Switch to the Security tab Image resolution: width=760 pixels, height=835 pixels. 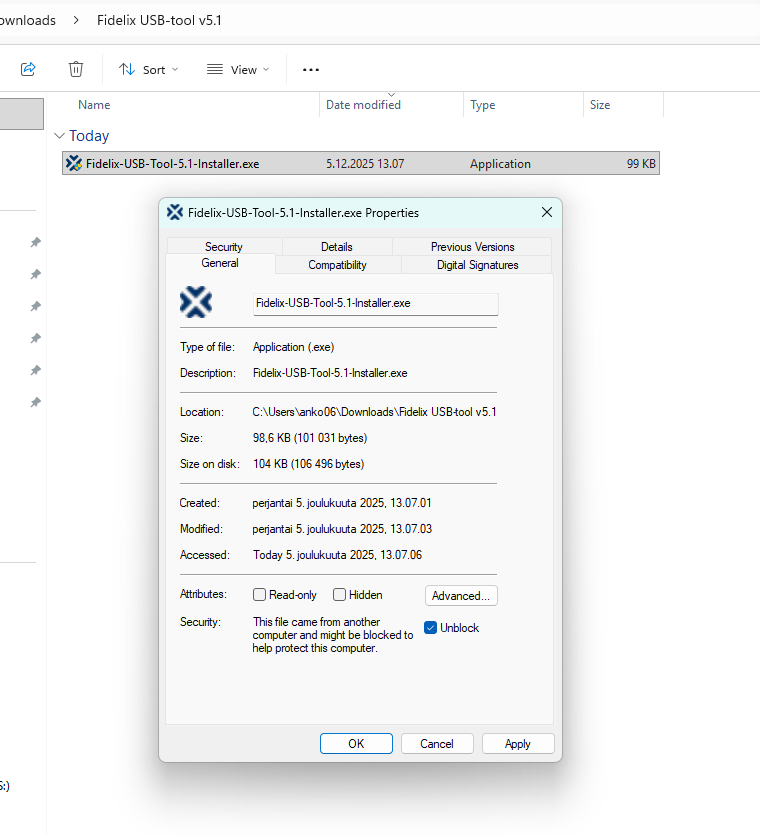pos(224,247)
